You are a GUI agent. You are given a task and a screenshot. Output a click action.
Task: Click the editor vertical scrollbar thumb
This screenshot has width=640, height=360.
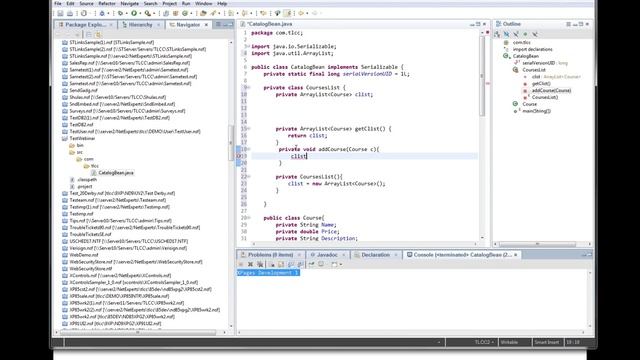click(482, 76)
